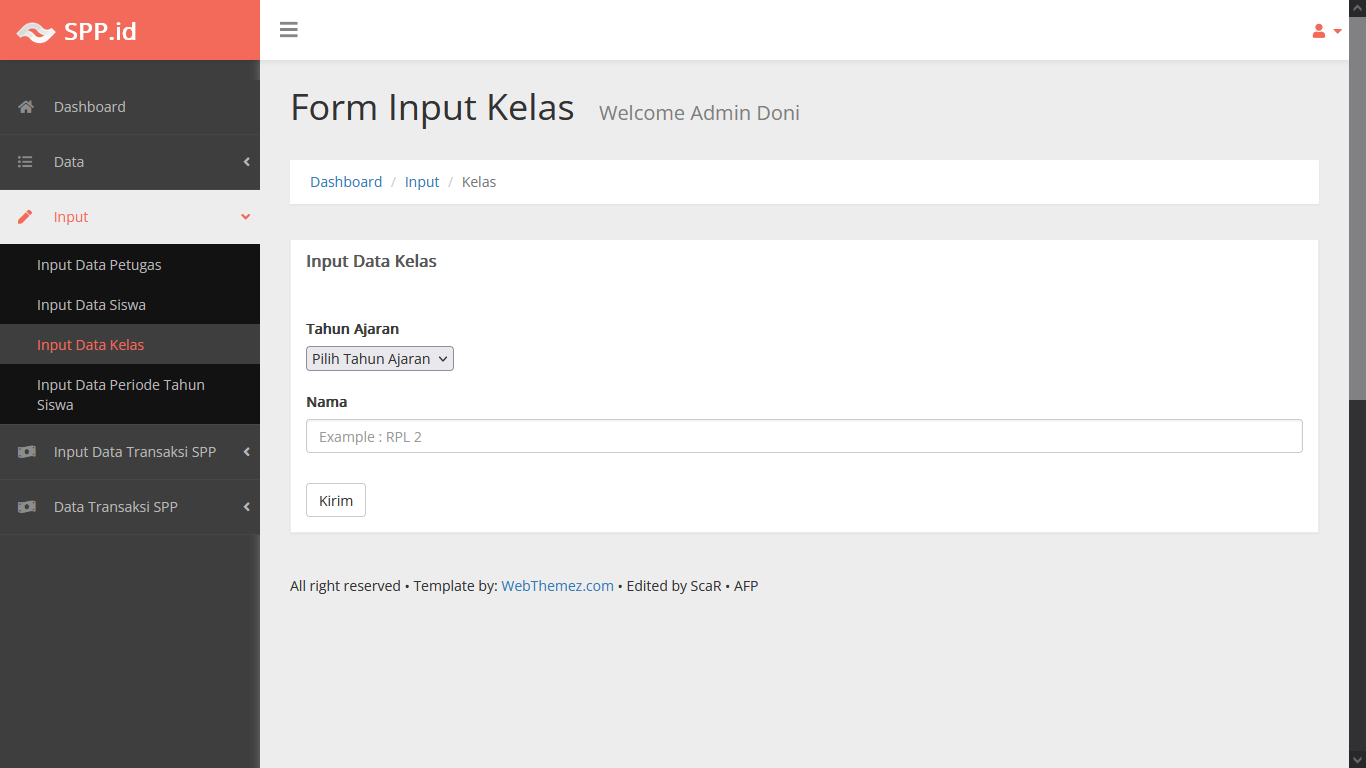Go to Input Data Periode Tahun Siswa
The width and height of the screenshot is (1366, 768).
[120, 395]
